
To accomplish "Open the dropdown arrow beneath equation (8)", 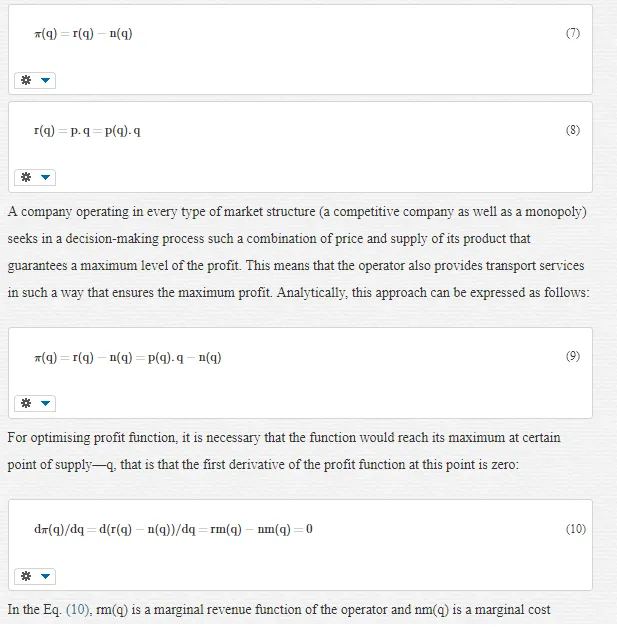I will point(46,177).
